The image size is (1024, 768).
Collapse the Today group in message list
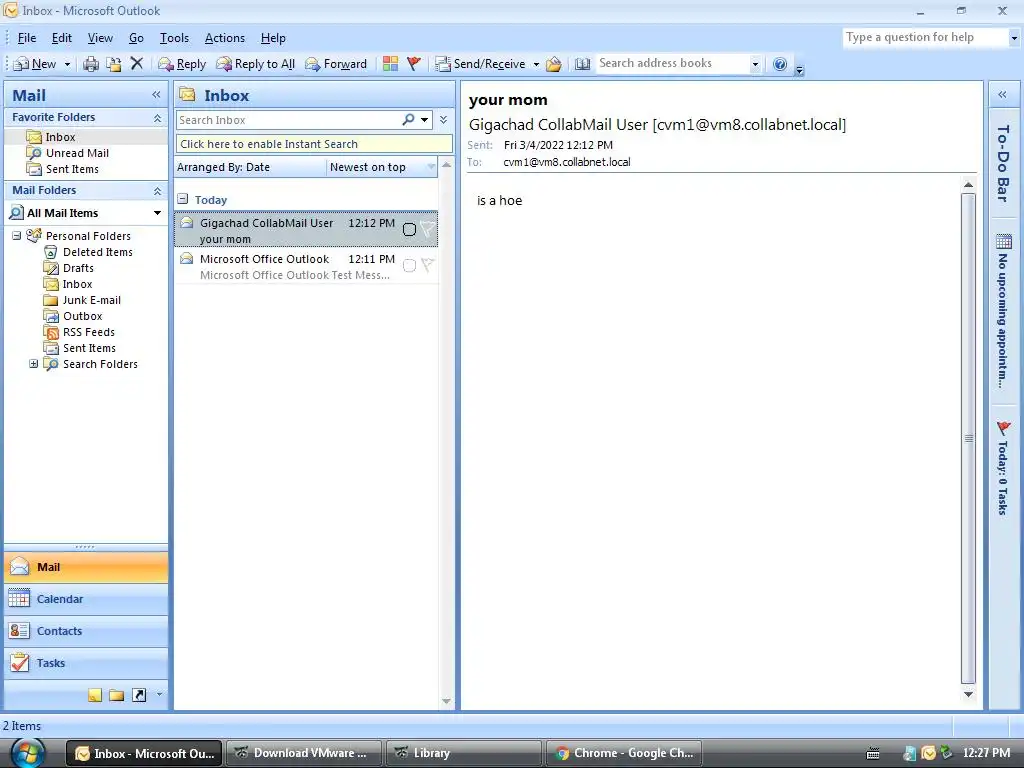coord(184,199)
